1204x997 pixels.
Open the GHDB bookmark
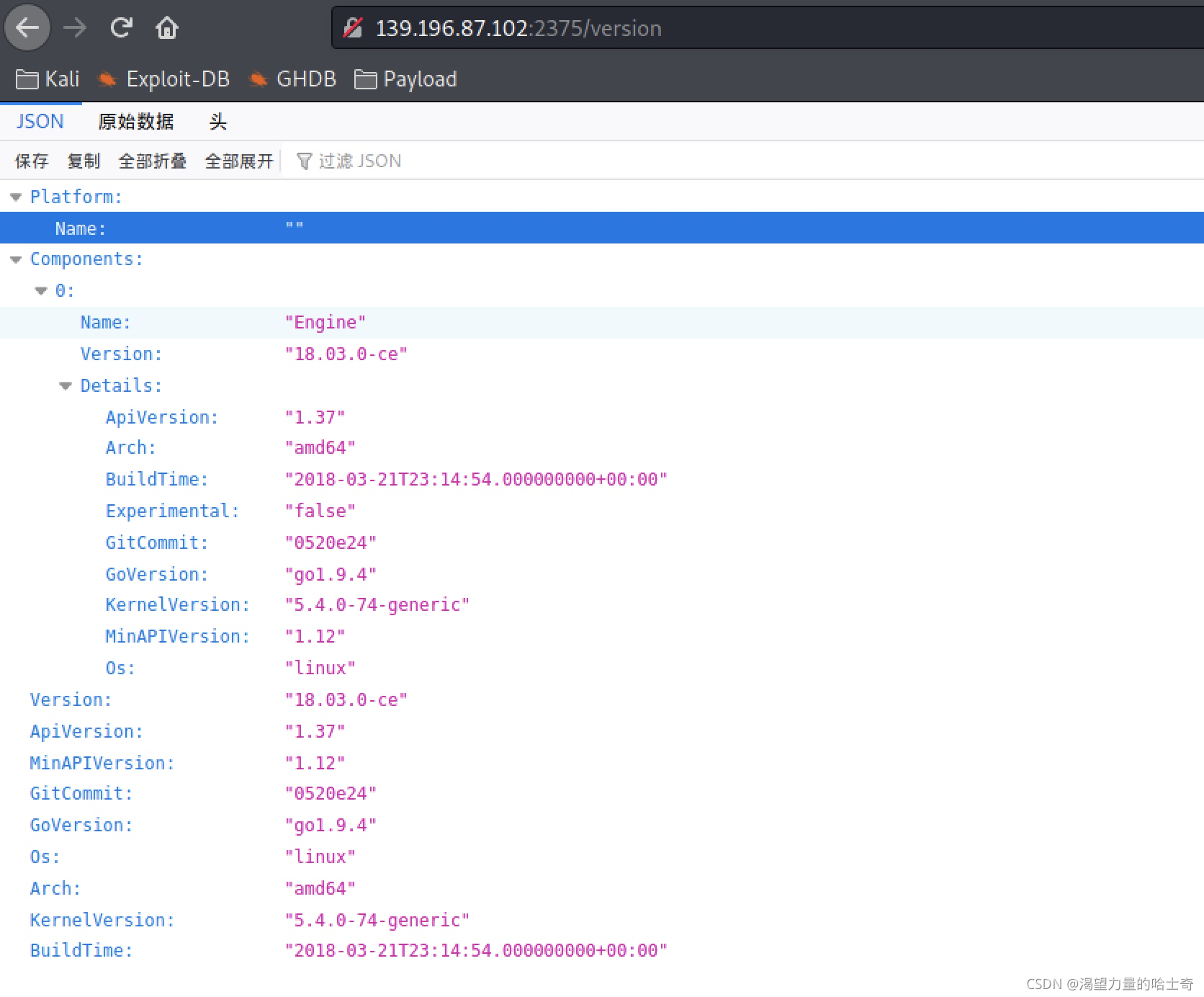(292, 79)
